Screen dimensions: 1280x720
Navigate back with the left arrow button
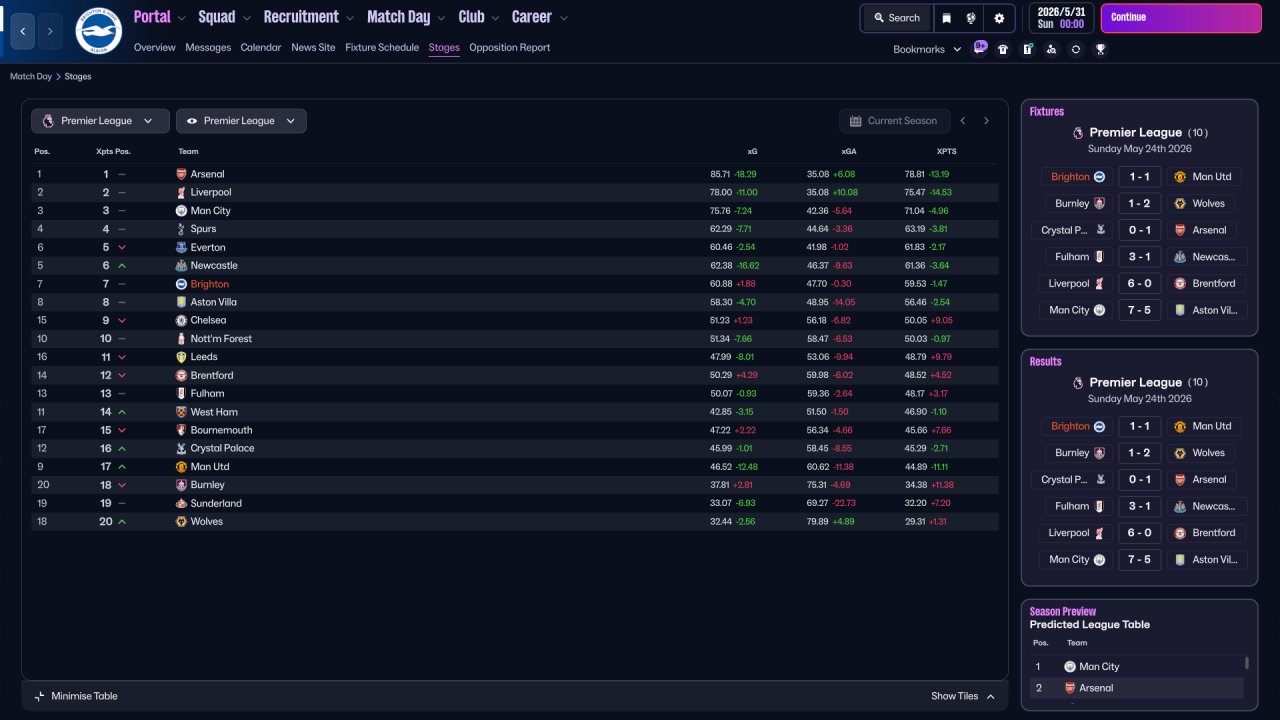tap(23, 31)
